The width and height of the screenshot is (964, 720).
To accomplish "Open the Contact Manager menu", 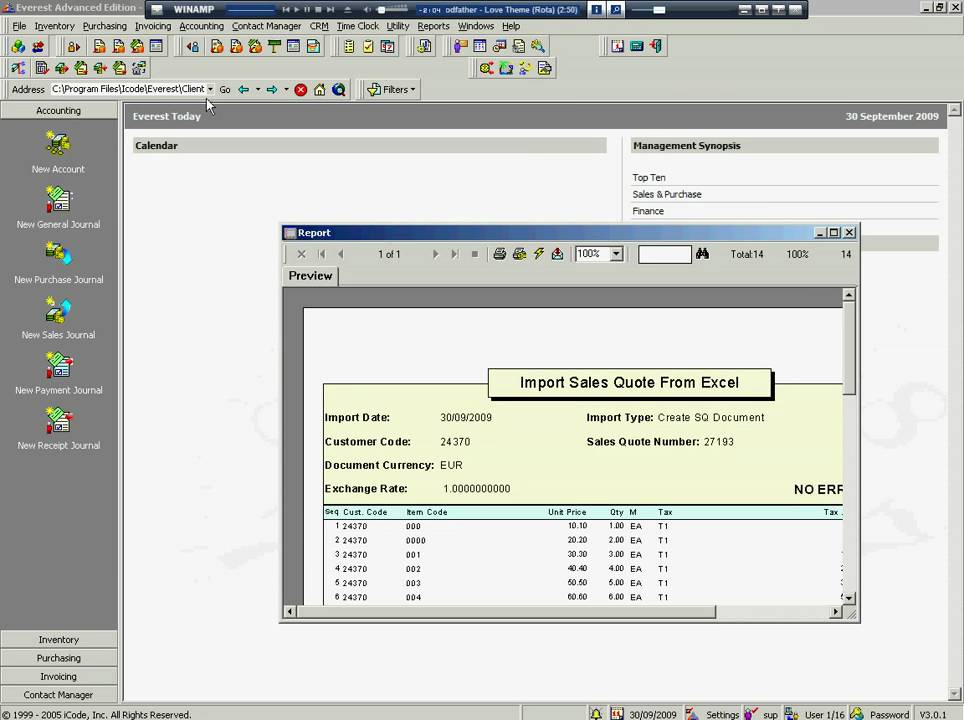I will tap(266, 26).
